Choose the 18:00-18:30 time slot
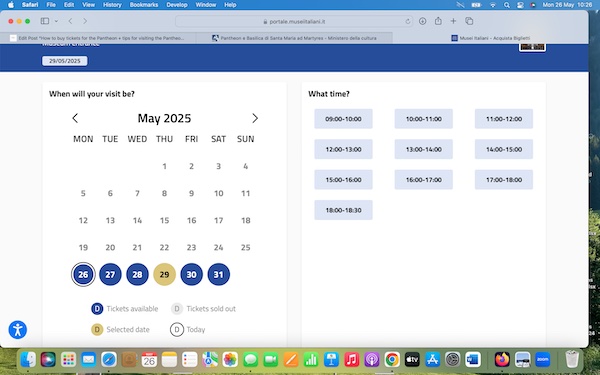Image resolution: width=600 pixels, height=375 pixels. pyautogui.click(x=343, y=210)
